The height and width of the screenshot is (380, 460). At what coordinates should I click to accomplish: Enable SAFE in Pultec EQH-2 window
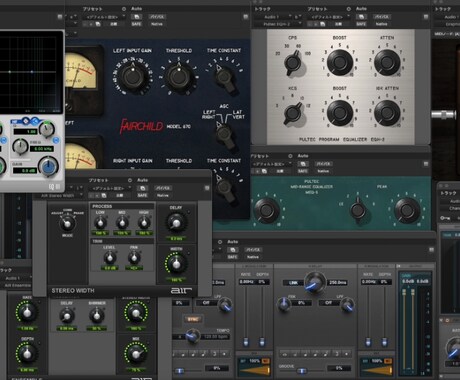(x=361, y=24)
